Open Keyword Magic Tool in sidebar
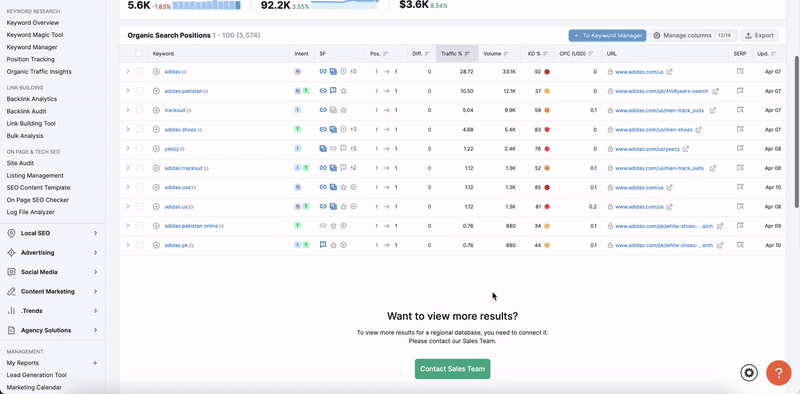 [x=35, y=35]
